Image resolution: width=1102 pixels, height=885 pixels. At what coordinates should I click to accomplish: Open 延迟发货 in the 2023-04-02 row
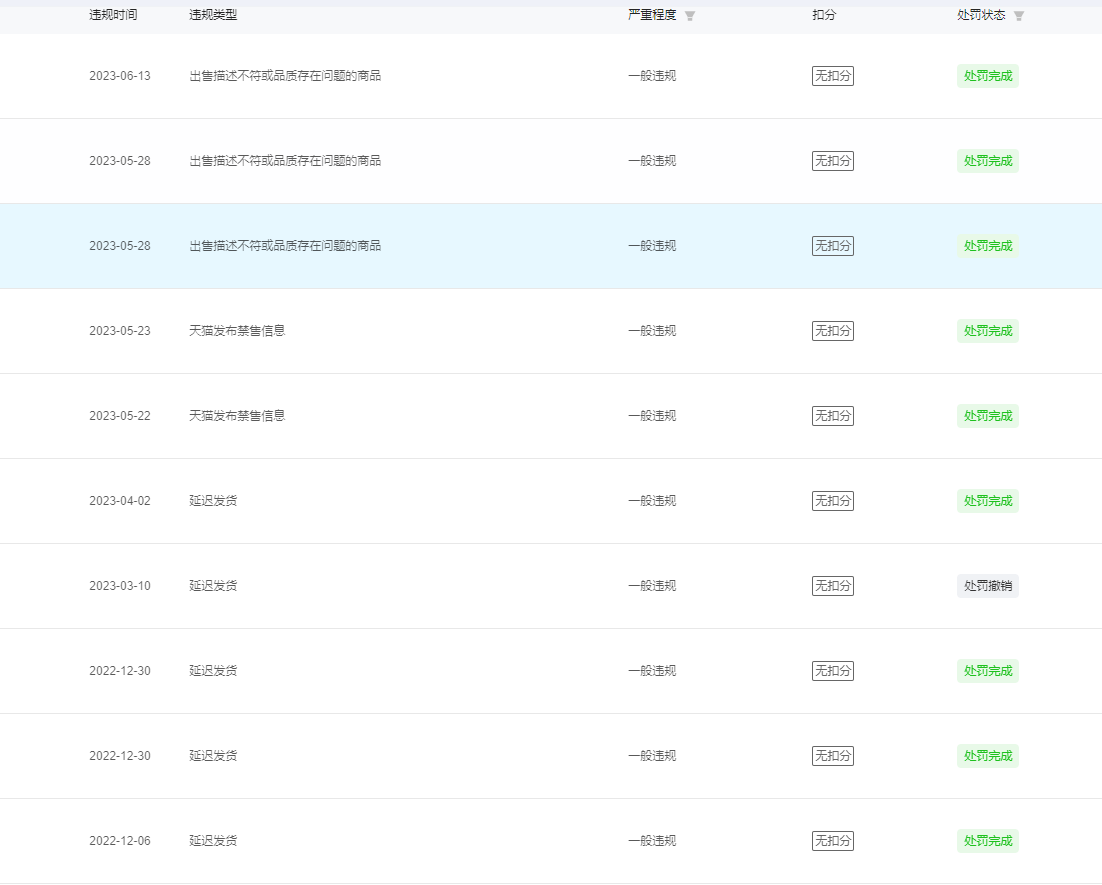point(213,501)
